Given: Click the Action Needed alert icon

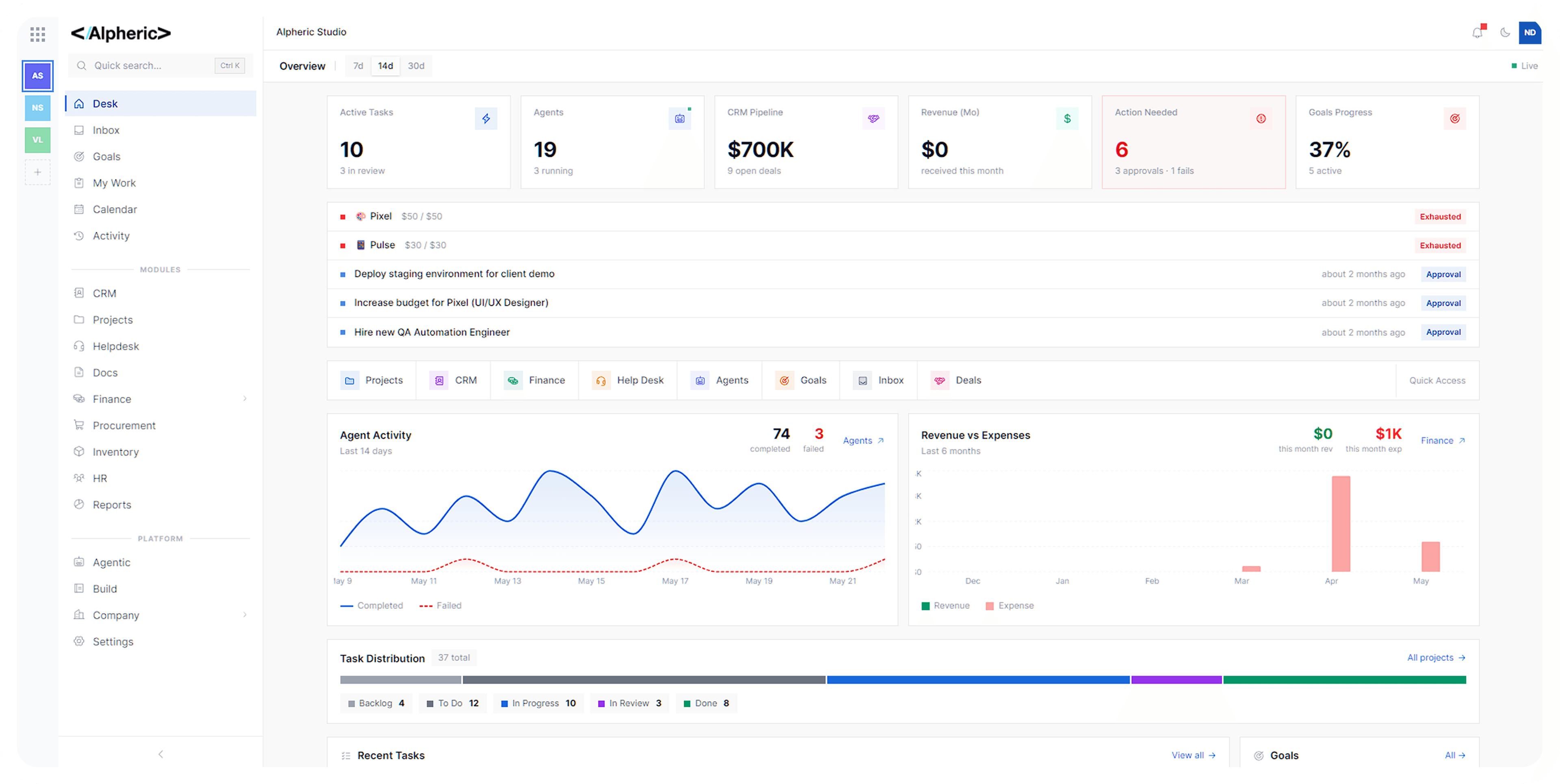Looking at the screenshot, I should (1261, 119).
